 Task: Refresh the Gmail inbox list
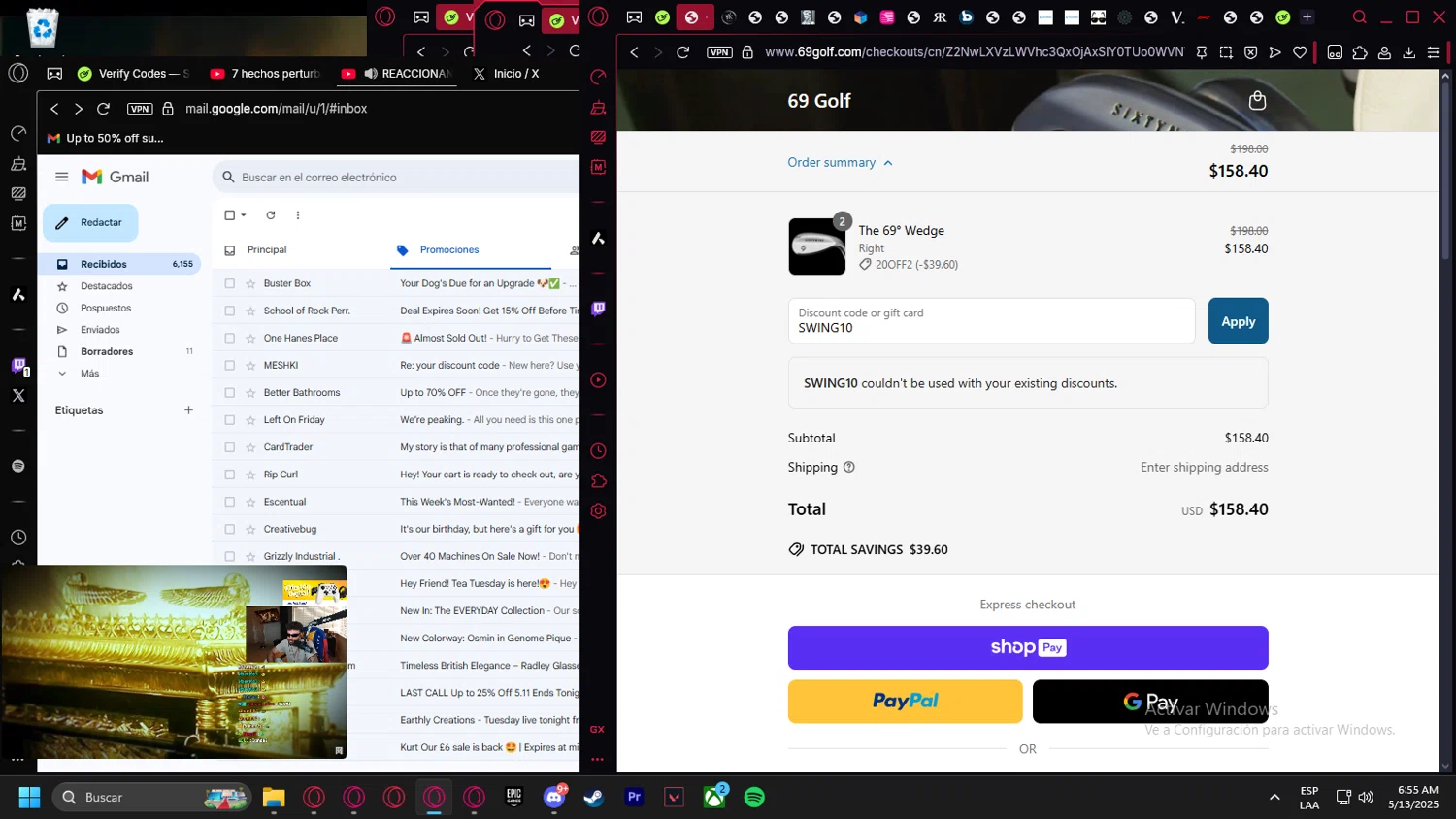[271, 215]
